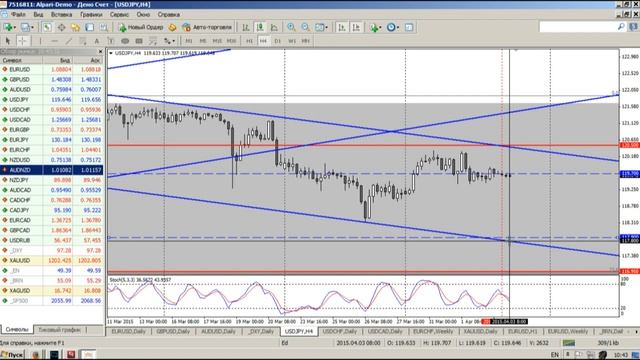The height and width of the screenshot is (360, 640).
Task: Select the horizontal line drawing tool
Action: (x=54, y=41)
